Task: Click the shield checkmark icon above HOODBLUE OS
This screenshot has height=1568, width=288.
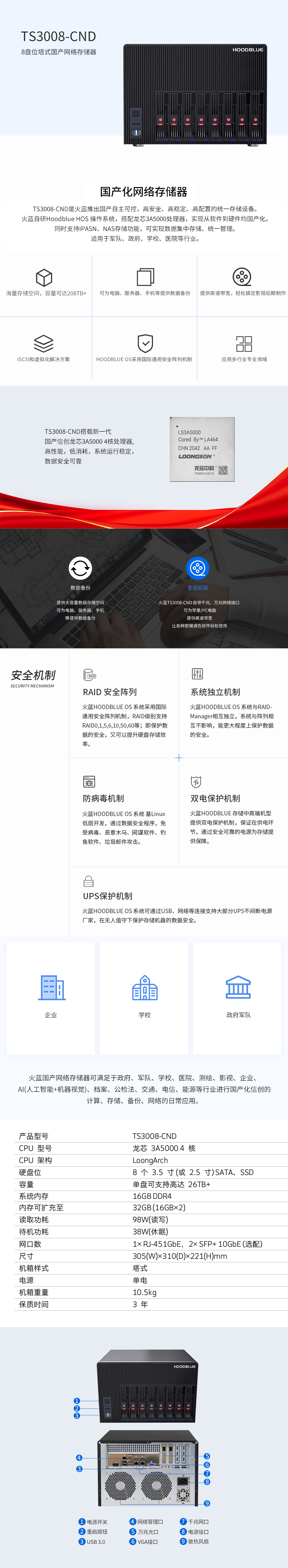Action: click(x=145, y=343)
